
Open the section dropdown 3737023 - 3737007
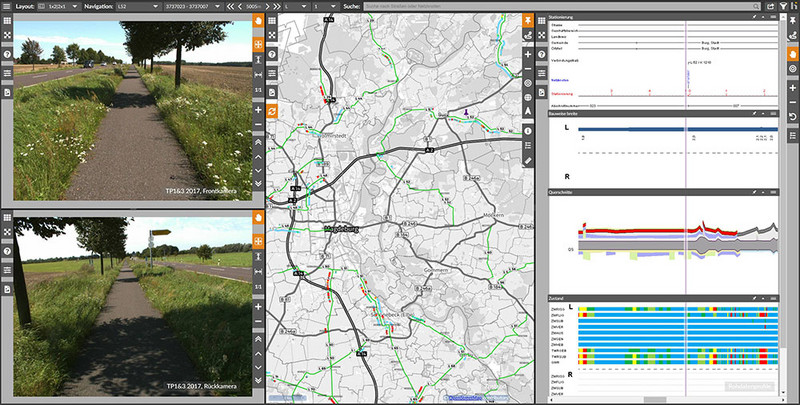tap(193, 7)
